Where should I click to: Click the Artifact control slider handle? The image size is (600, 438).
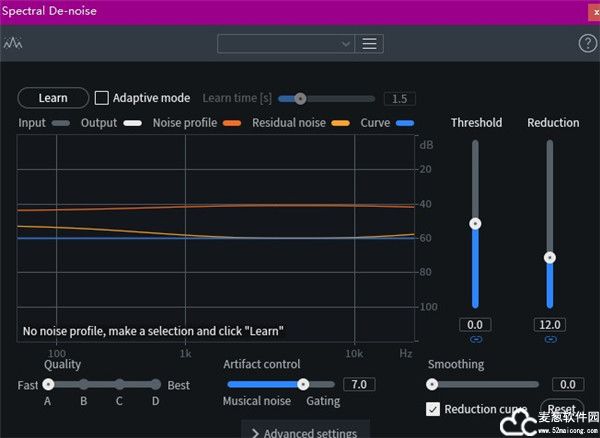tap(303, 384)
